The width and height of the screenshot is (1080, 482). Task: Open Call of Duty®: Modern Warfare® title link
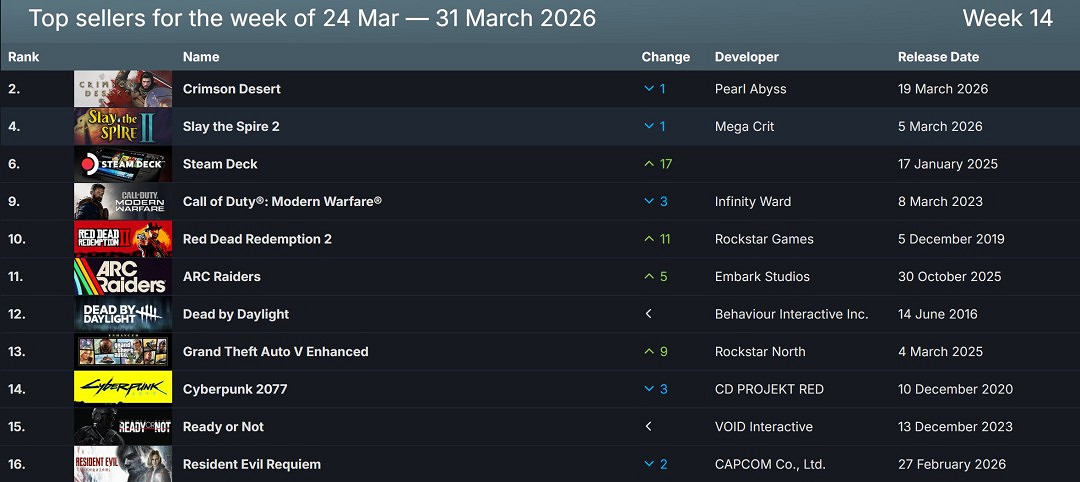click(x=282, y=201)
